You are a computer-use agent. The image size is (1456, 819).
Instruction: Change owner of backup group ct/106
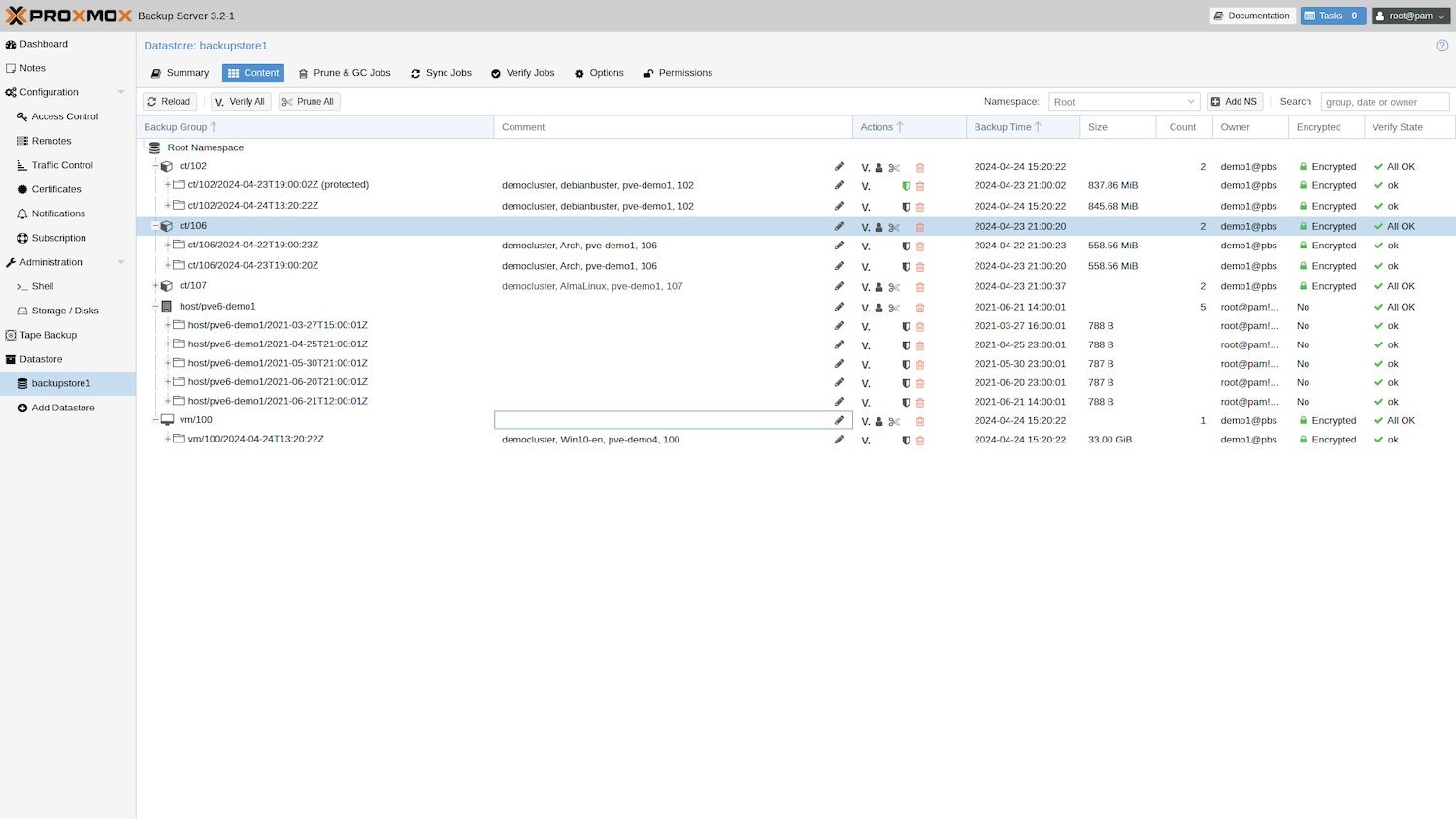878,226
